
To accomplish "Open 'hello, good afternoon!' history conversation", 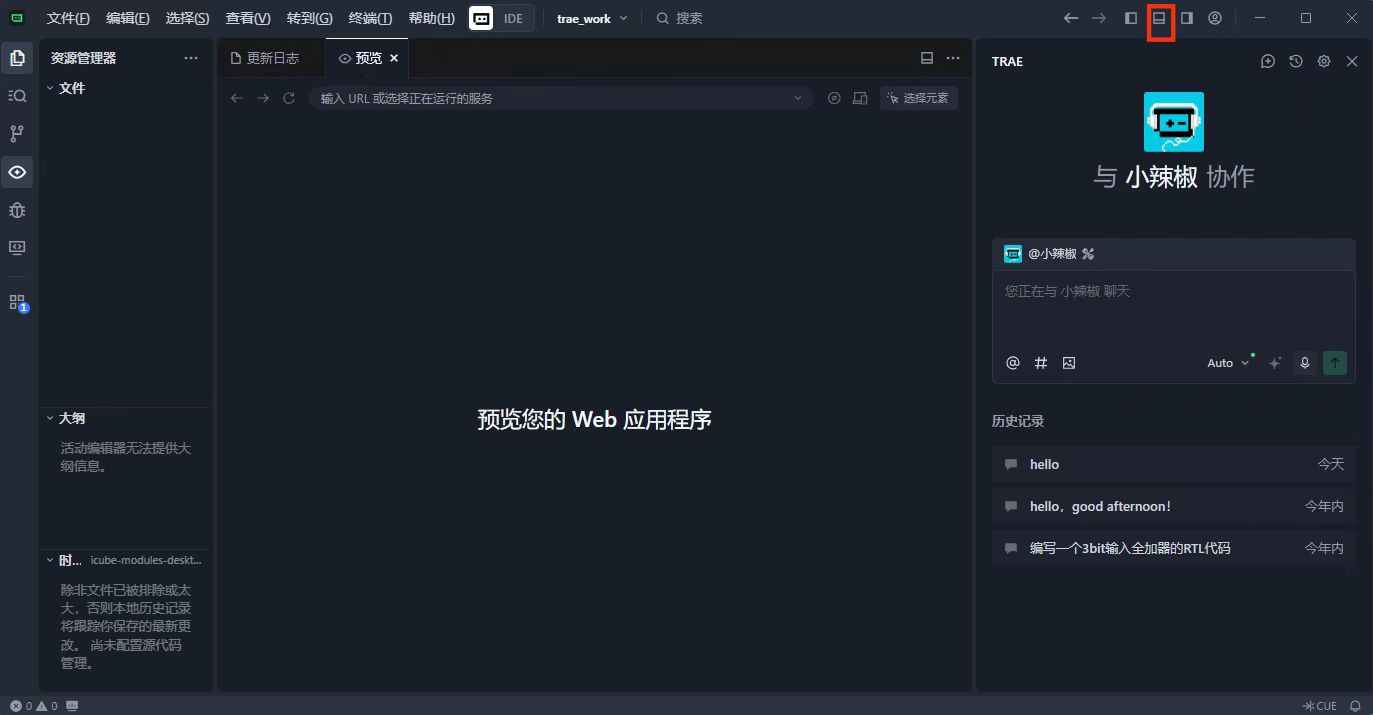I will tap(1174, 506).
